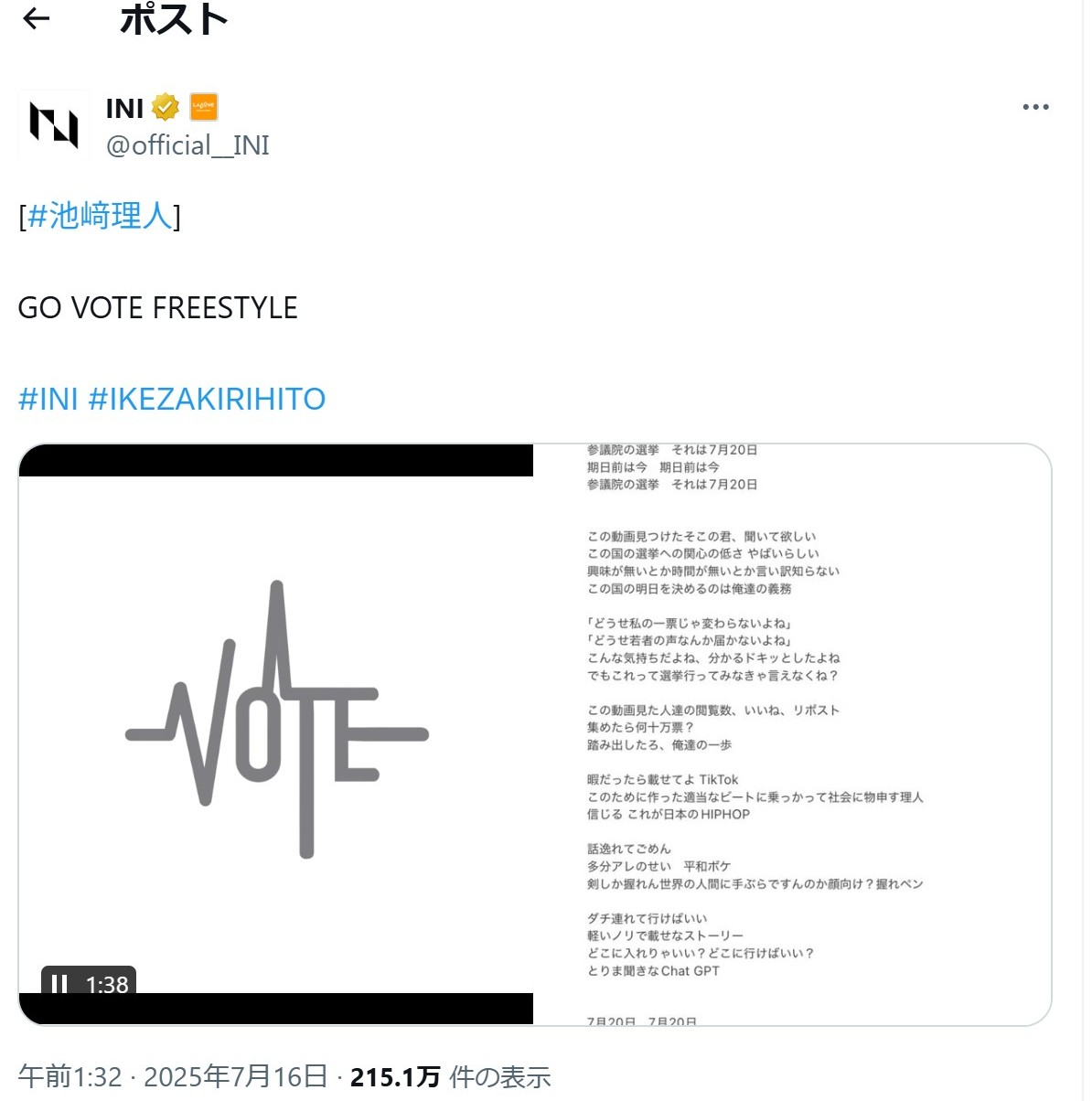
Task: Click the orange LAPONE affiliate badge
Action: (203, 108)
